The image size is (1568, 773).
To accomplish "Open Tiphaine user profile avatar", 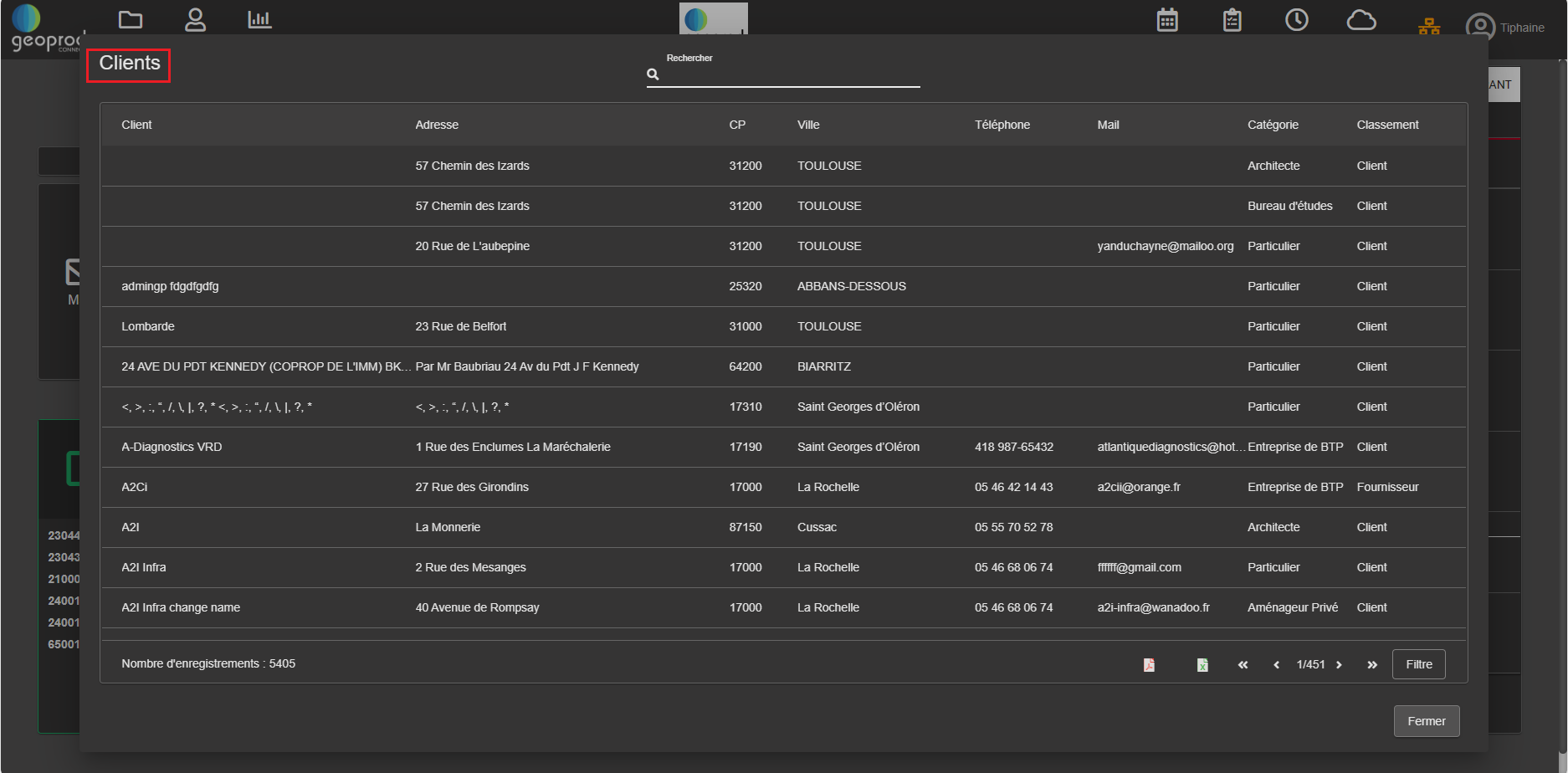I will pyautogui.click(x=1480, y=27).
